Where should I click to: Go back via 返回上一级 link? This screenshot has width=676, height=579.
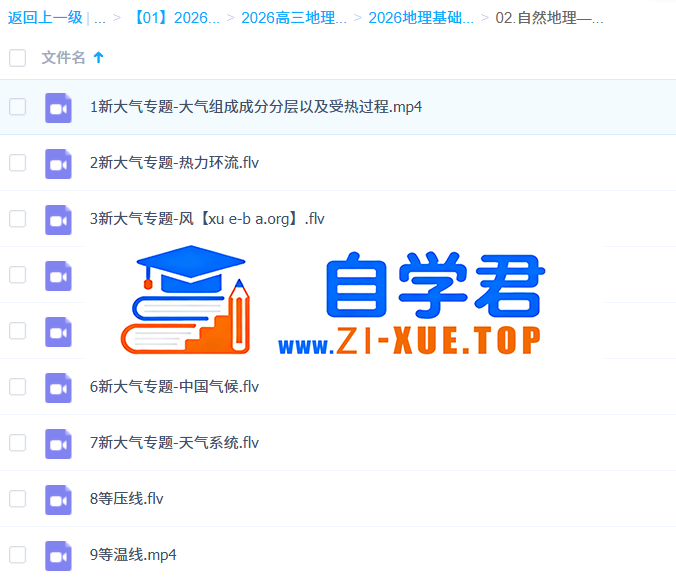[45, 18]
